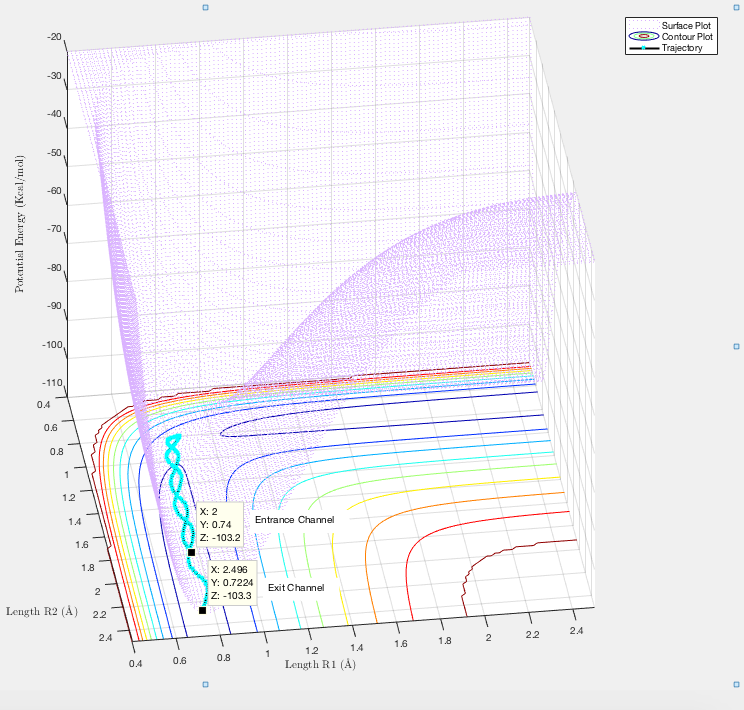
Task: Click the Trajectory line sample in legend
Action: point(643,48)
